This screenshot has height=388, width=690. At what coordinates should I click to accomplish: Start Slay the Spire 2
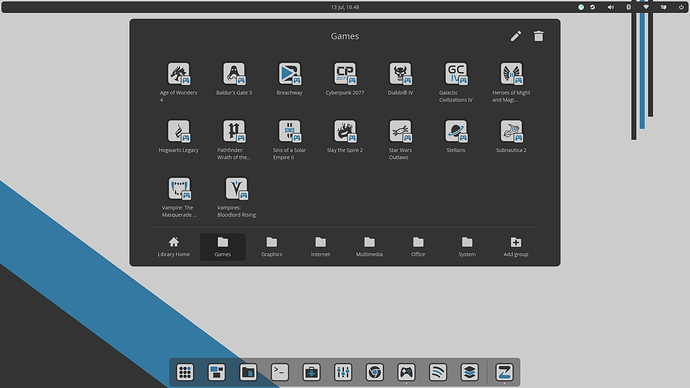click(345, 131)
